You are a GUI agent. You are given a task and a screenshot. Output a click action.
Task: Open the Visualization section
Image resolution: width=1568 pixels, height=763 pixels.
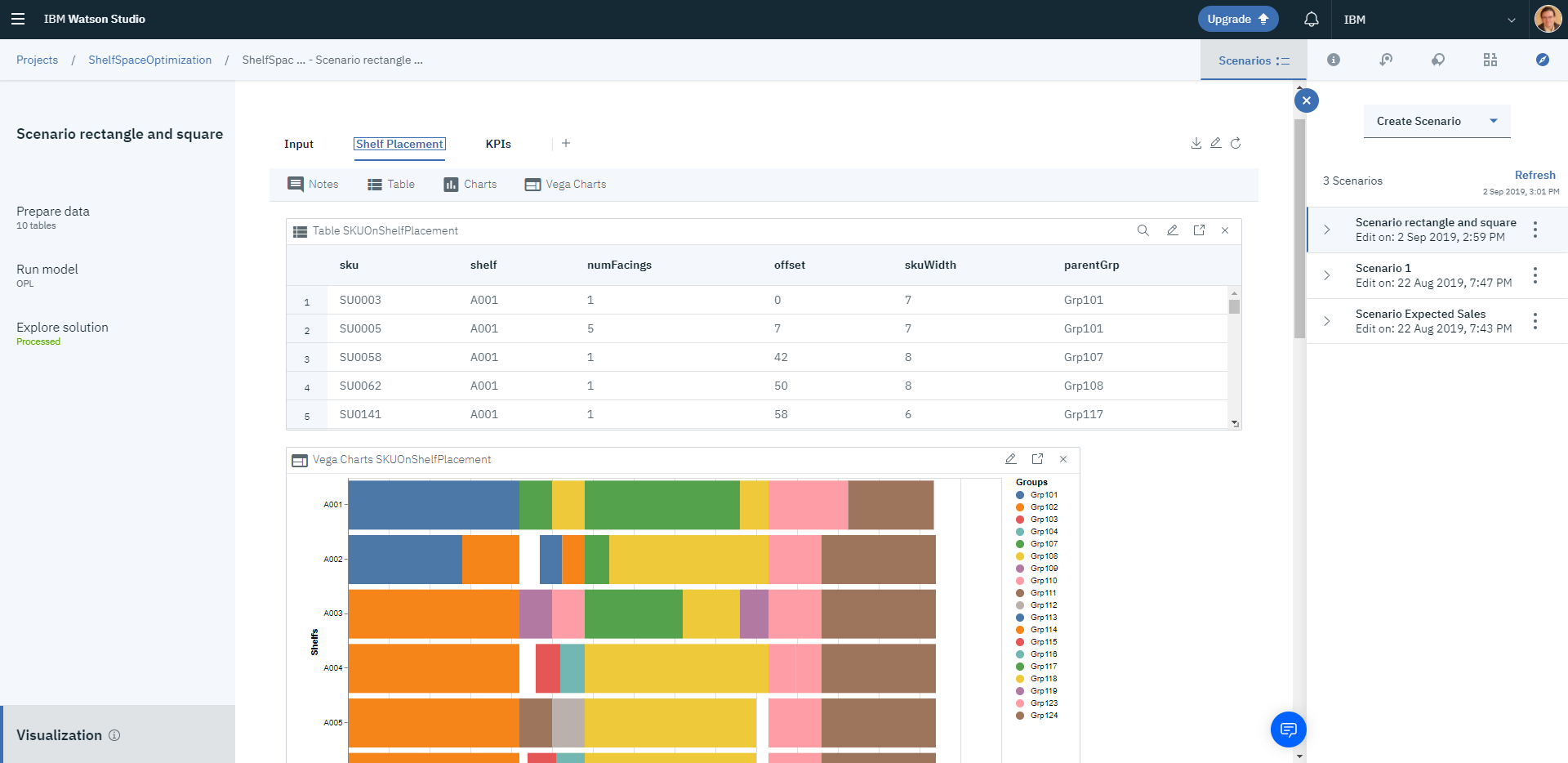click(118, 734)
